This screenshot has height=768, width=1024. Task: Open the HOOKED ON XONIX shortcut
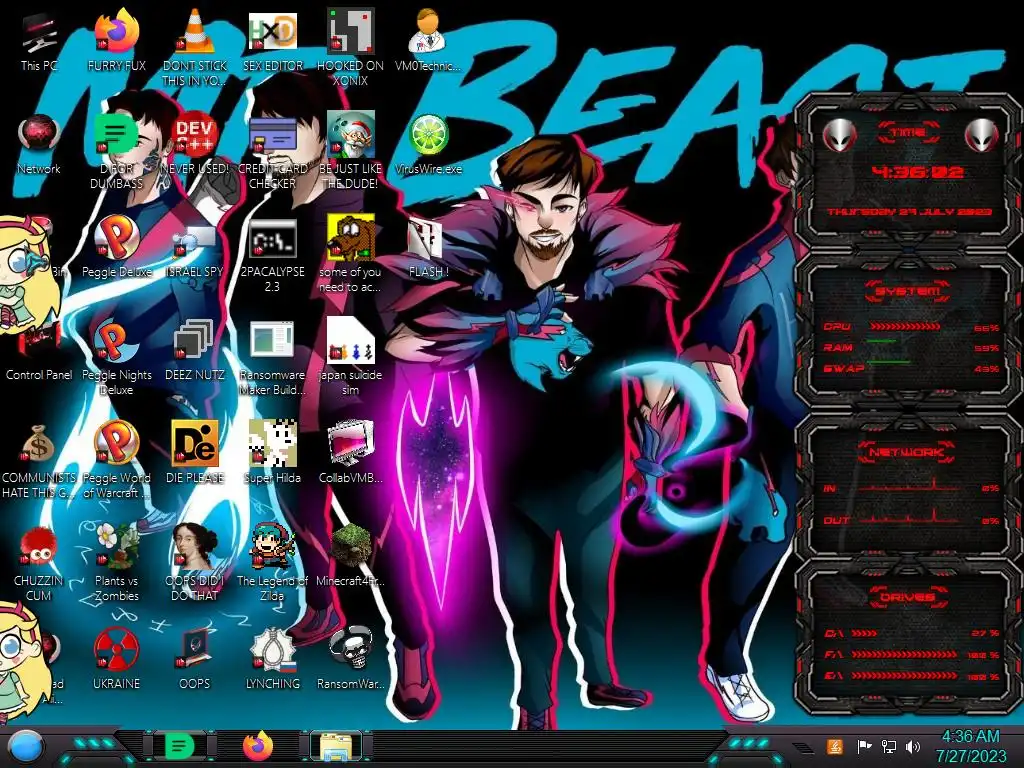click(350, 47)
